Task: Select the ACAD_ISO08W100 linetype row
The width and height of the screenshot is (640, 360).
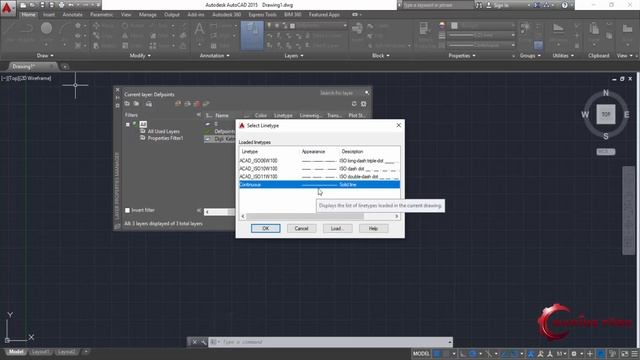Action: click(319, 161)
